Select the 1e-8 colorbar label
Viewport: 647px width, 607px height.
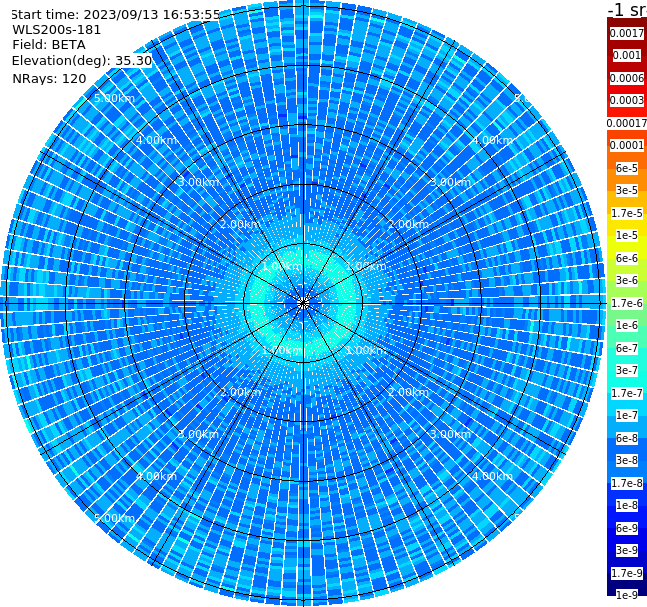[627, 505]
